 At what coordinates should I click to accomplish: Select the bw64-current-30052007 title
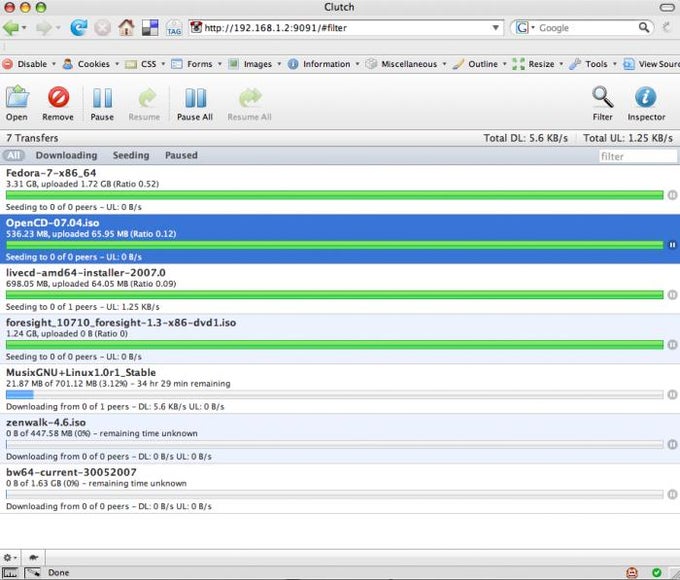pyautogui.click(x=71, y=472)
